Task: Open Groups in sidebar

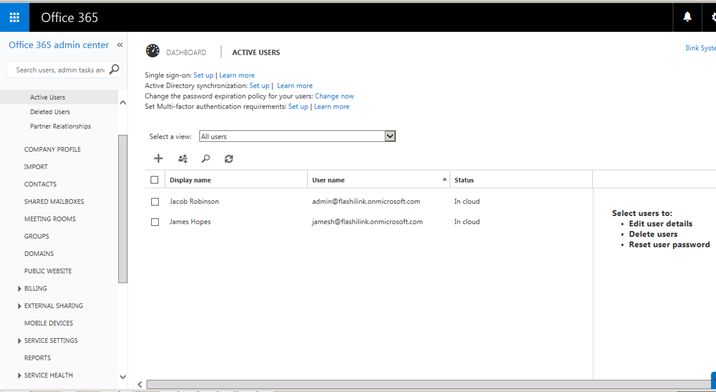Action: click(37, 236)
